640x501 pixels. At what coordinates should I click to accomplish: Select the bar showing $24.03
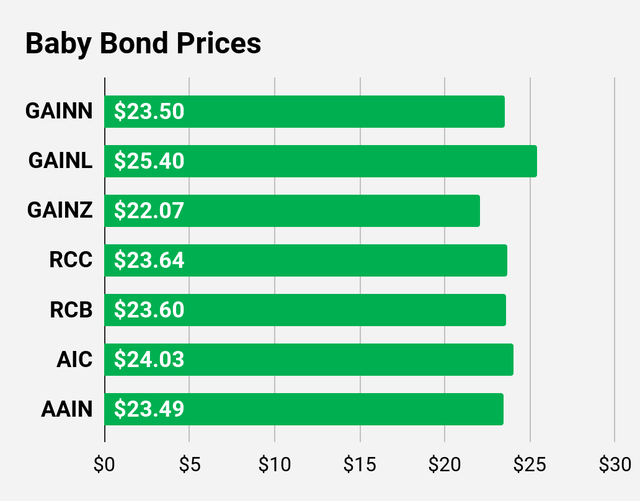point(309,359)
